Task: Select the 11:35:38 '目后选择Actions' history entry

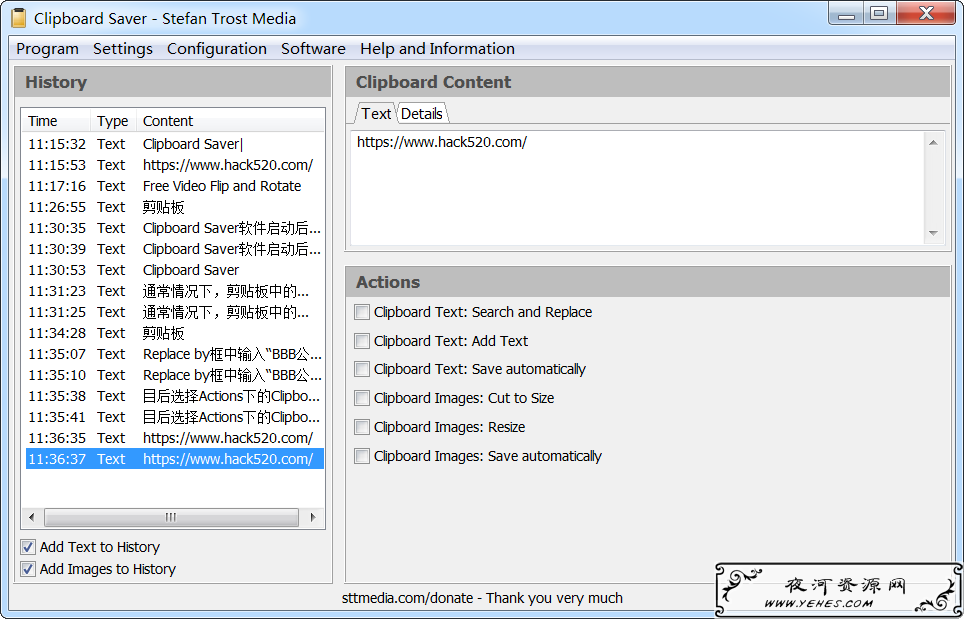Action: 175,396
